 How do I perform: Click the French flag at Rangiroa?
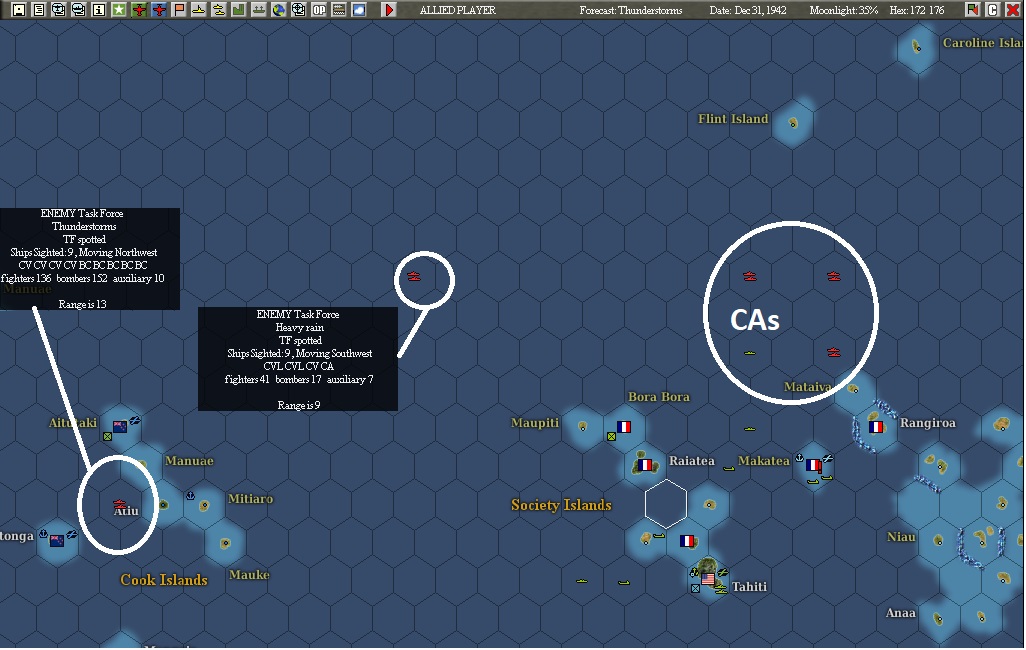pos(876,427)
